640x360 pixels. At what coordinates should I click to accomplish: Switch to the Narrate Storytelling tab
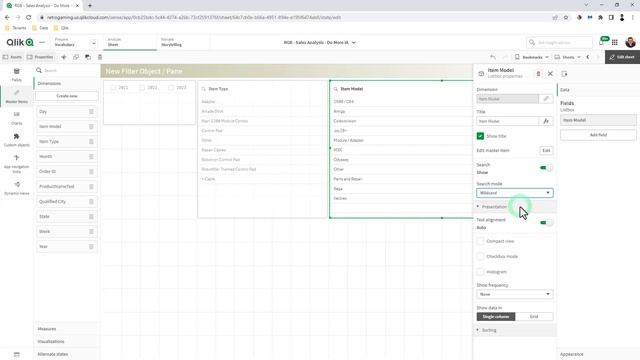(183, 42)
